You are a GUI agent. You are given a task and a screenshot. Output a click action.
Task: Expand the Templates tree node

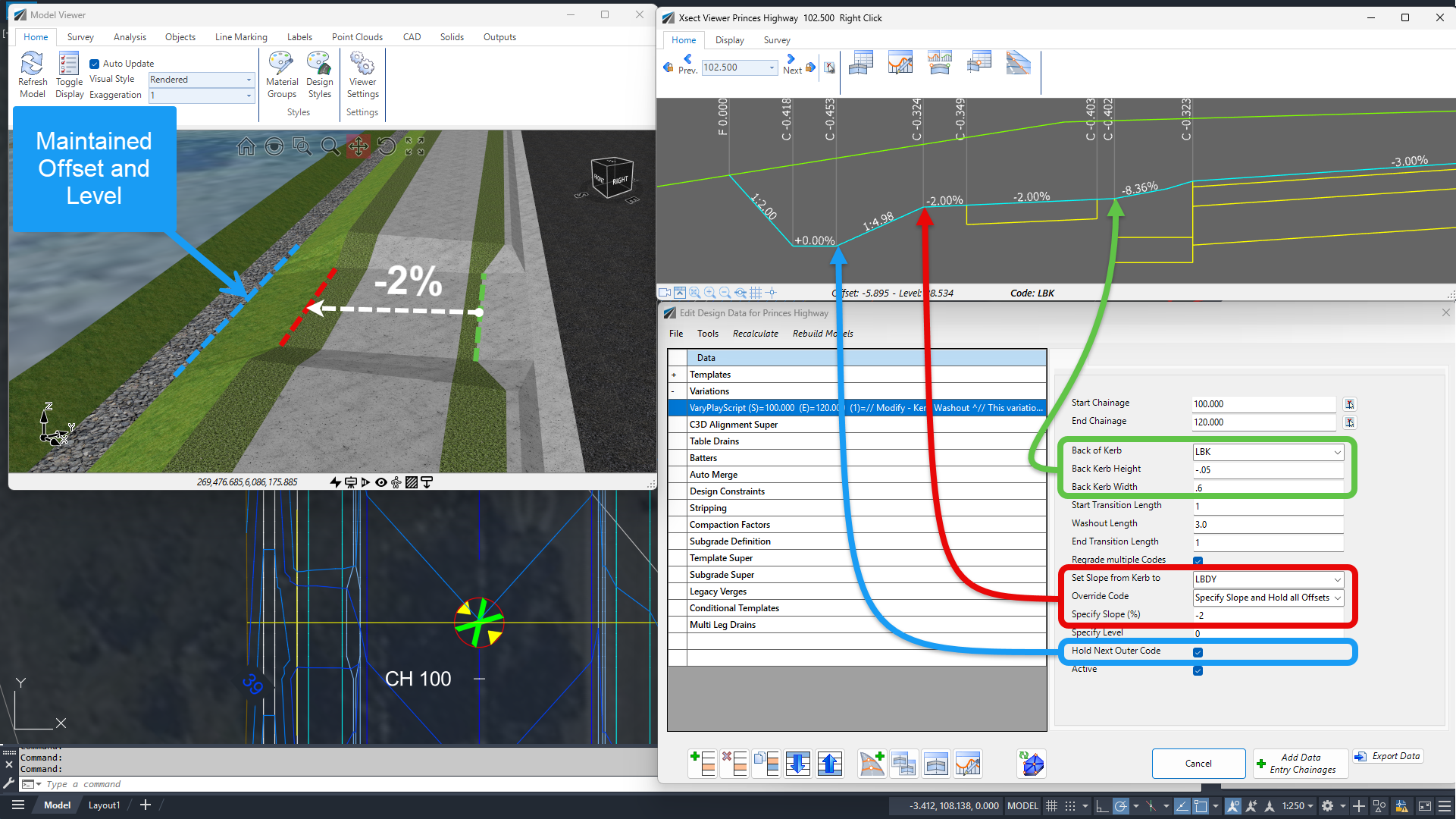pyautogui.click(x=674, y=375)
